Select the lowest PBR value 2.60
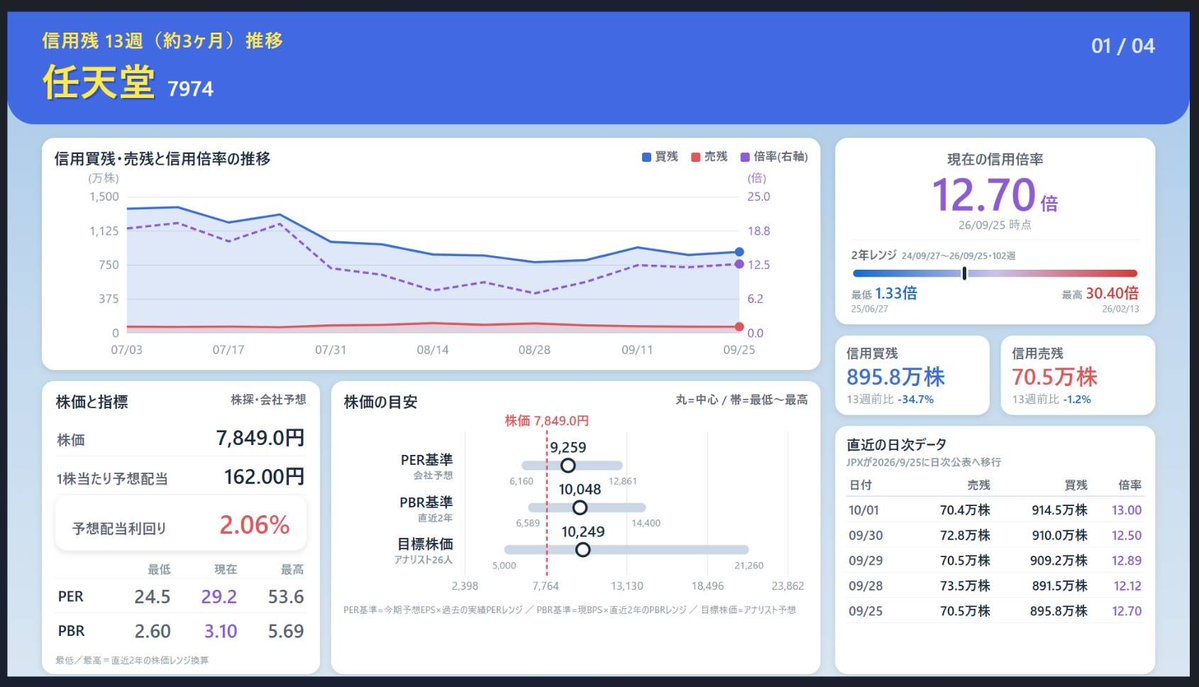Viewport: 1199px width, 687px height. coord(152,631)
